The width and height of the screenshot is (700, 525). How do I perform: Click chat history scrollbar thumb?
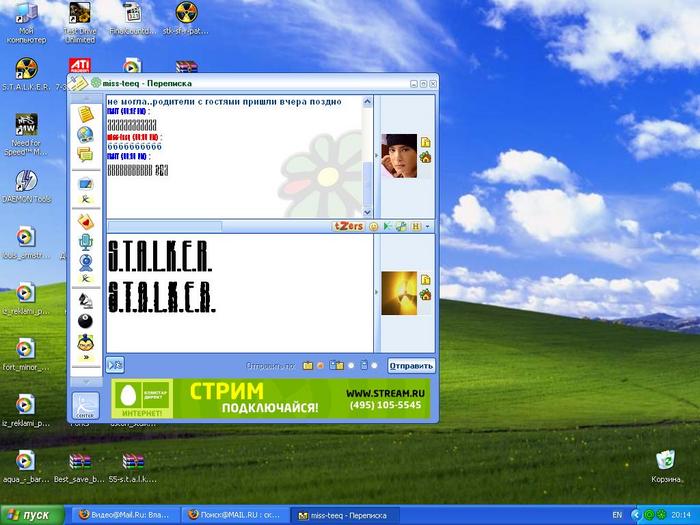tap(367, 183)
